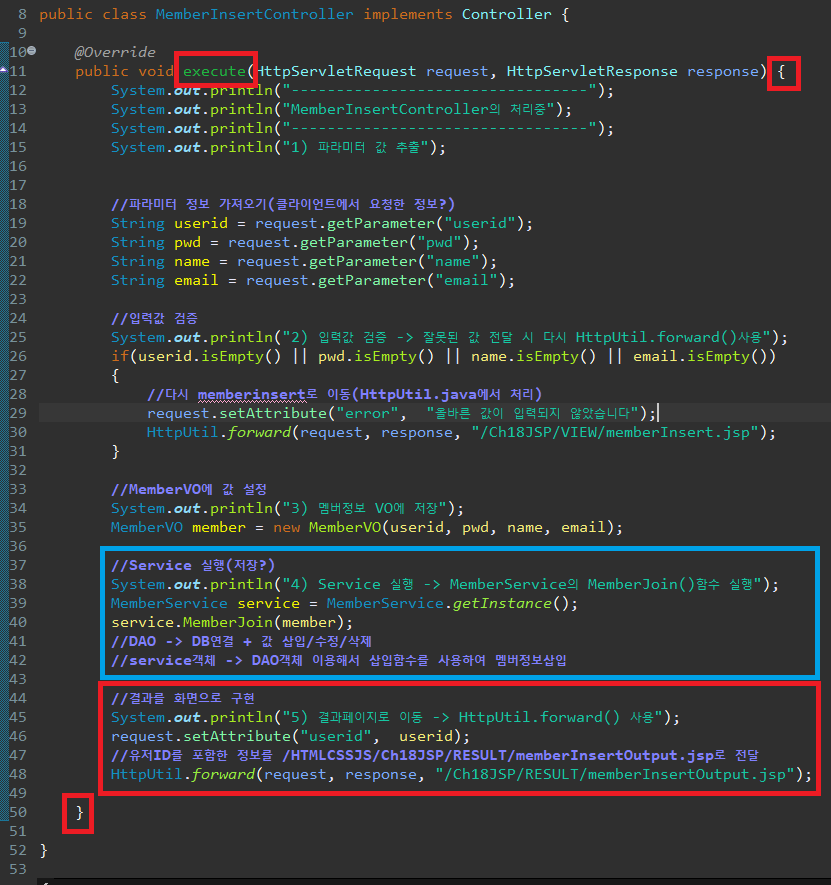Click the string "5) 결과페이지로 이동" on line 45
831x885 pixels.
(473, 717)
